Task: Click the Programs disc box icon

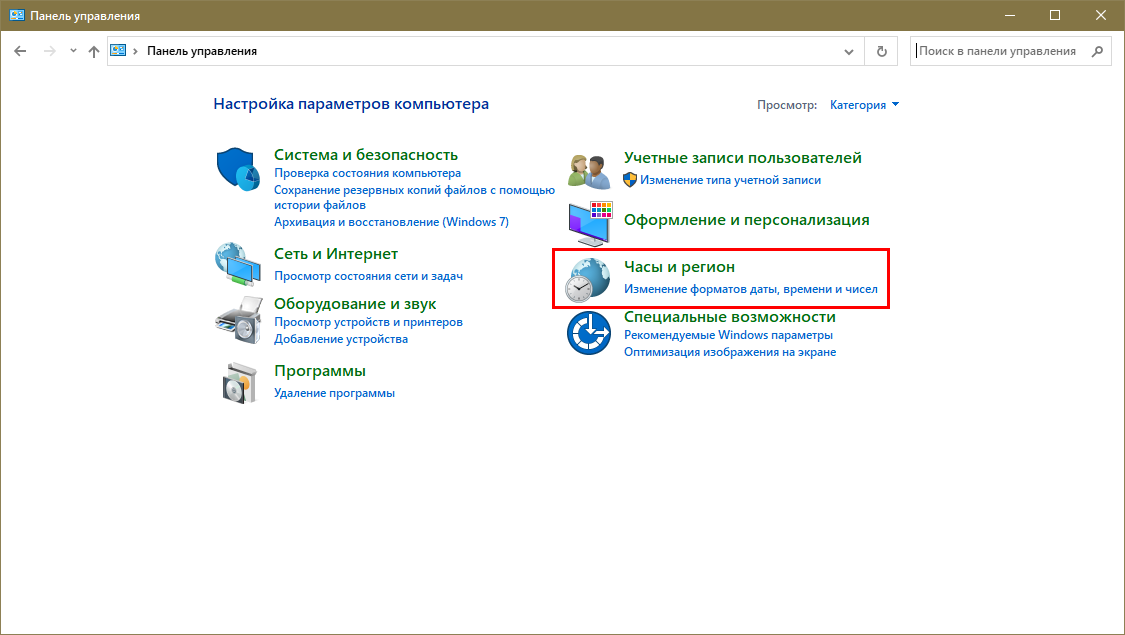Action: (238, 381)
